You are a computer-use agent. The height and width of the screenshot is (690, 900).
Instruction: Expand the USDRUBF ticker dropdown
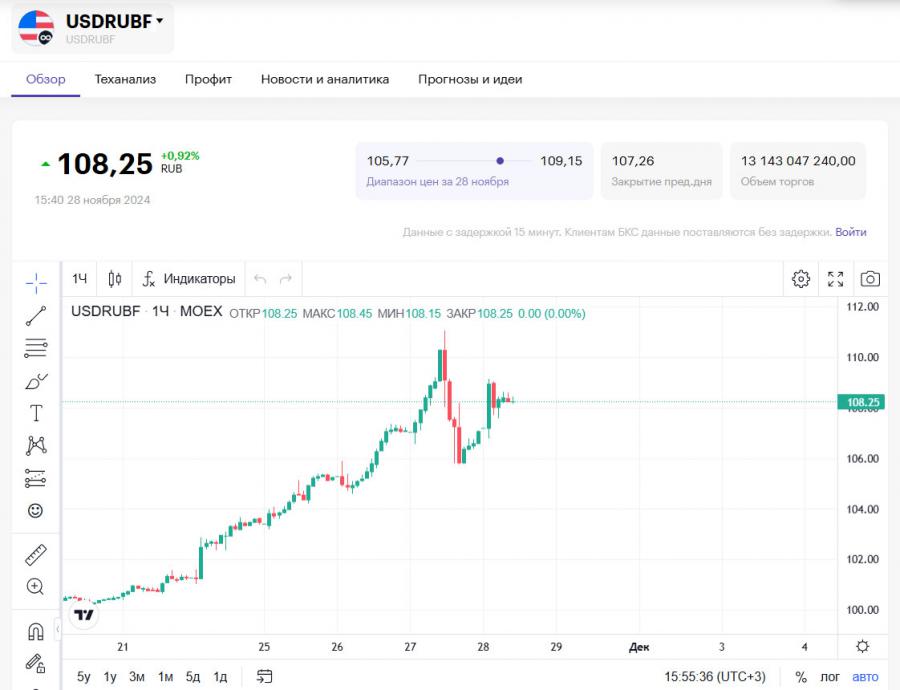[160, 20]
